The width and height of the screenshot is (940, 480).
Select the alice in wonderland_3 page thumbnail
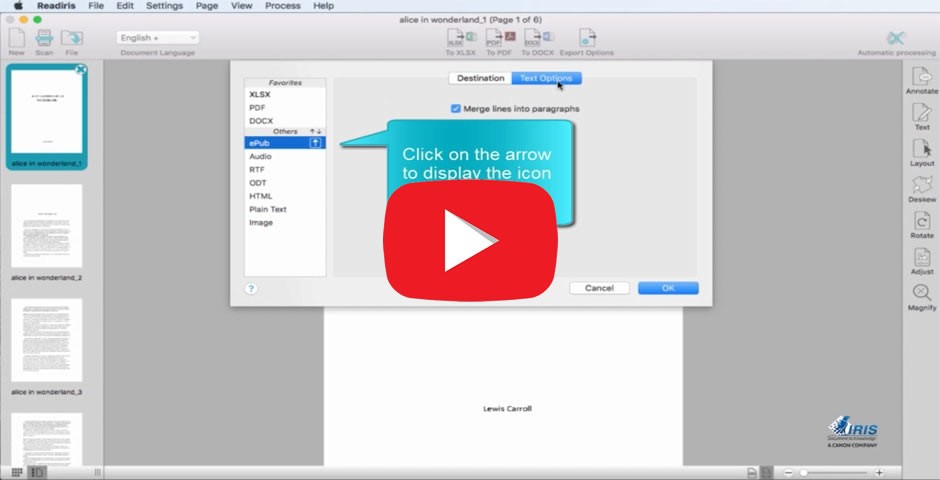pos(47,340)
